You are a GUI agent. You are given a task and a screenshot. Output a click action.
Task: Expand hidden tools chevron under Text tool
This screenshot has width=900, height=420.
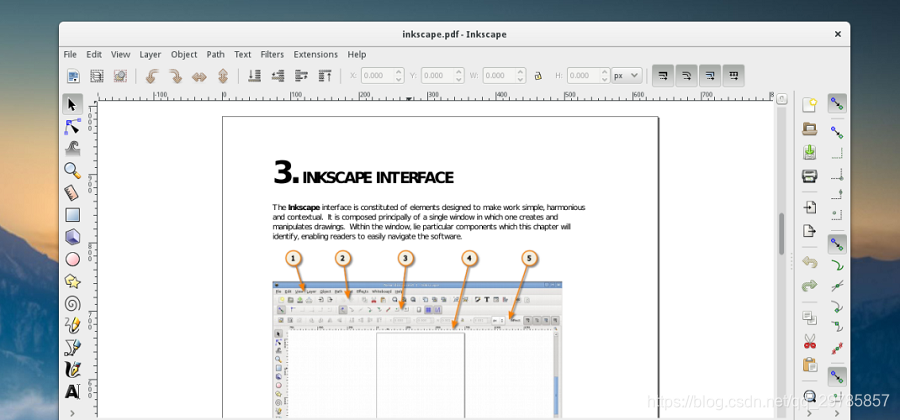pyautogui.click(x=72, y=413)
